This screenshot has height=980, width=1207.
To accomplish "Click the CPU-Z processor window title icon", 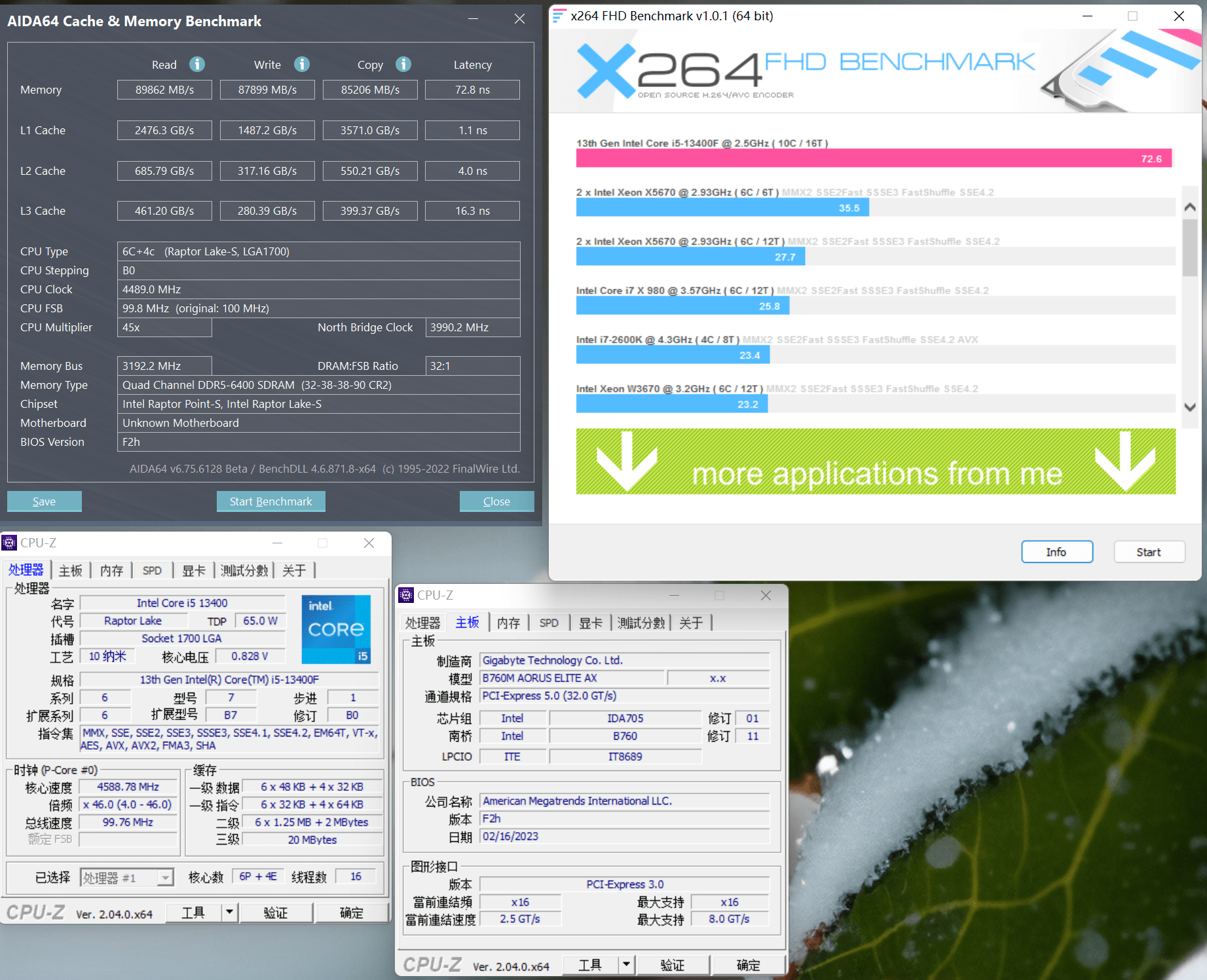I will tap(9, 543).
